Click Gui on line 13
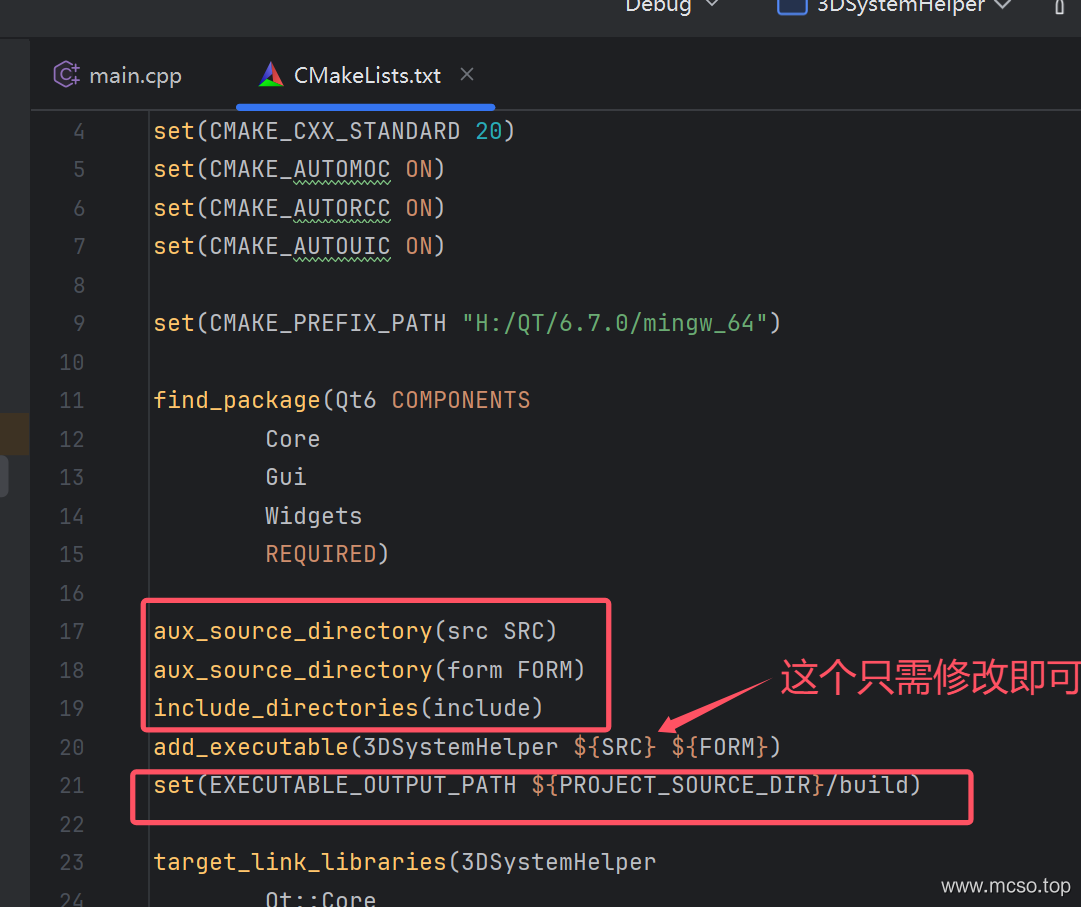 coord(285,477)
